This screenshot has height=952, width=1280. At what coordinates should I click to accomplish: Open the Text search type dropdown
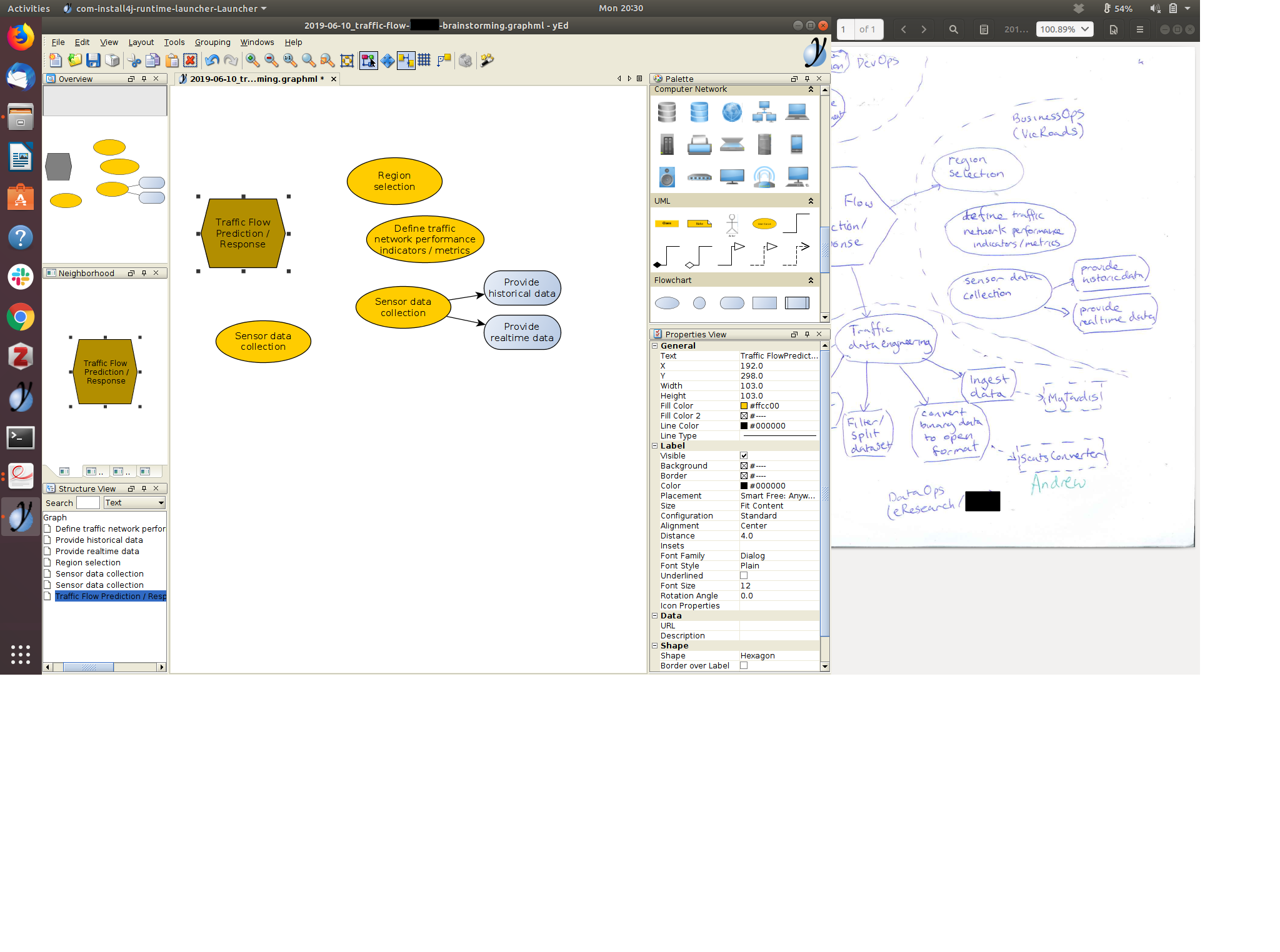pyautogui.click(x=134, y=503)
